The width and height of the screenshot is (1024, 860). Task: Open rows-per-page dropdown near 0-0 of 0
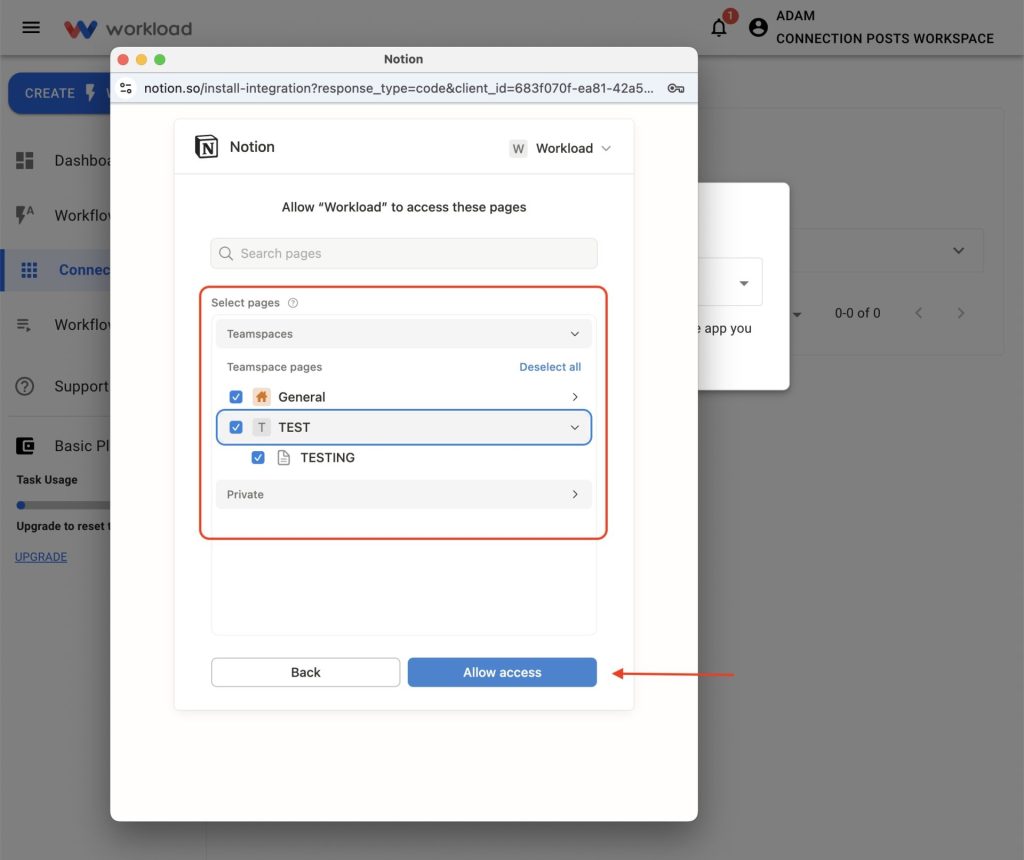[797, 314]
